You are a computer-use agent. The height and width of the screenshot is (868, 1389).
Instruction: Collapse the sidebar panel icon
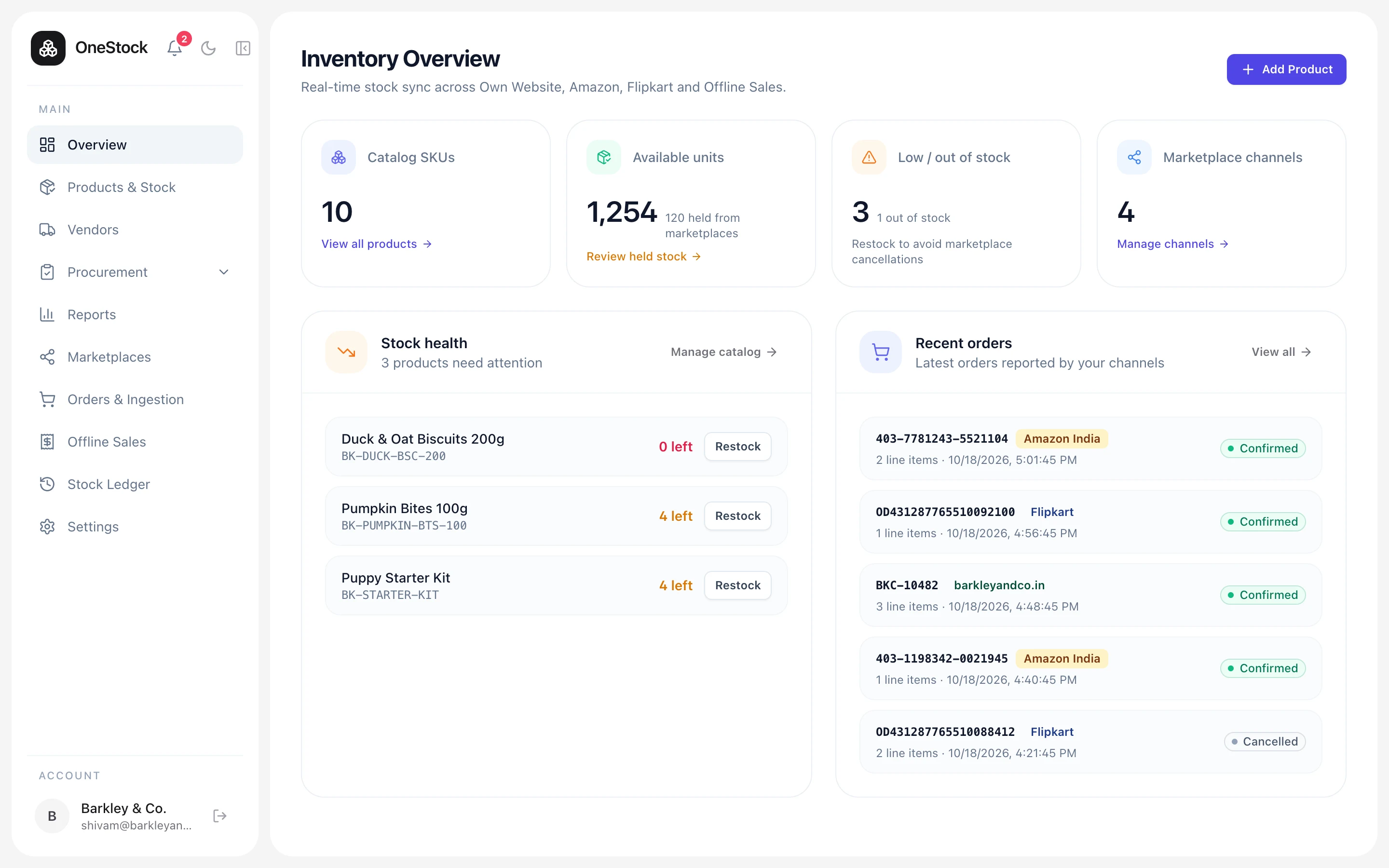tap(243, 48)
